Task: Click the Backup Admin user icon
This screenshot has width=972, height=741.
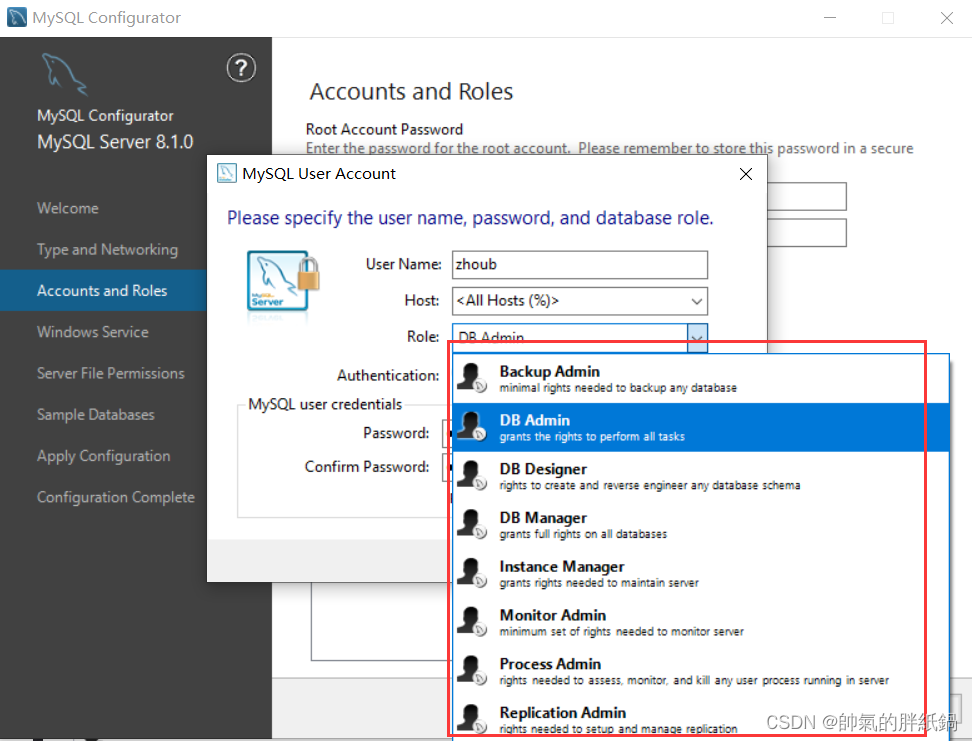Action: coord(472,378)
